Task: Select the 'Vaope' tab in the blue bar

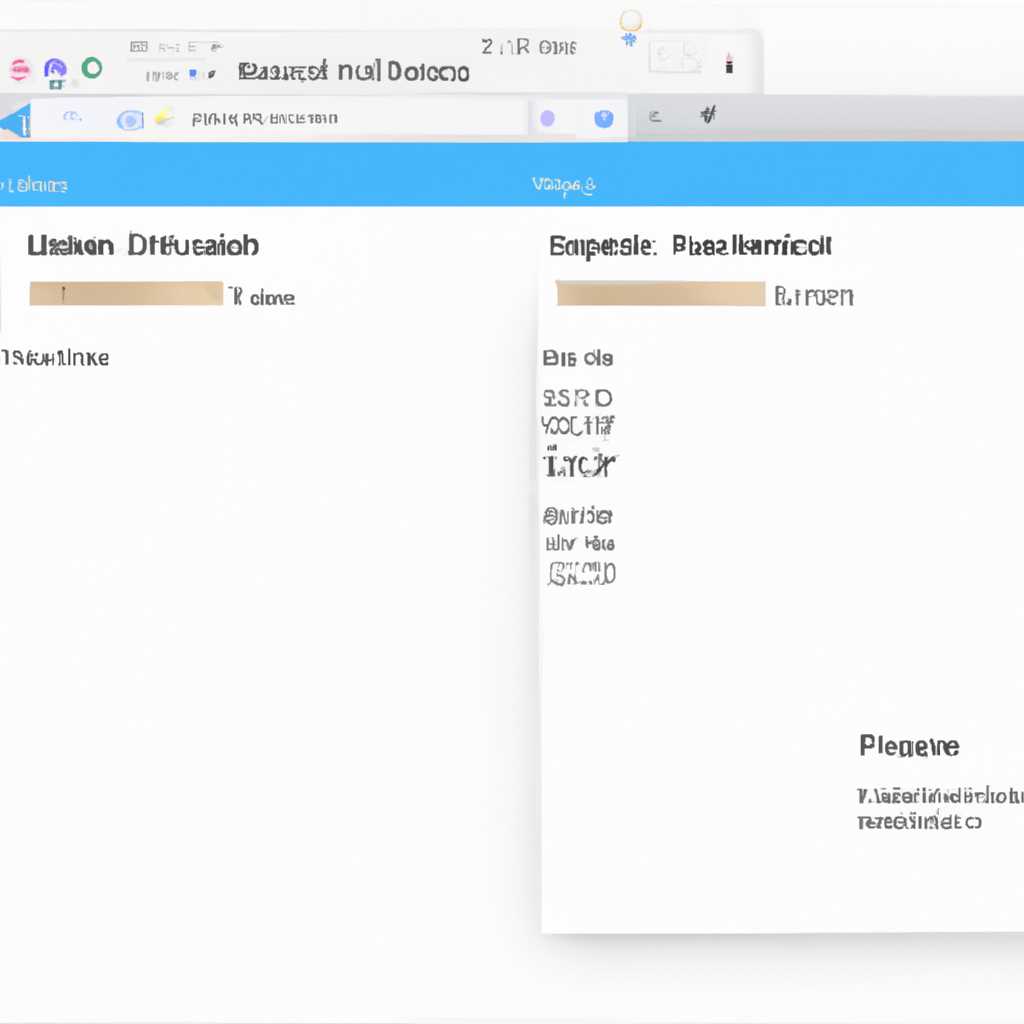Action: click(x=564, y=186)
